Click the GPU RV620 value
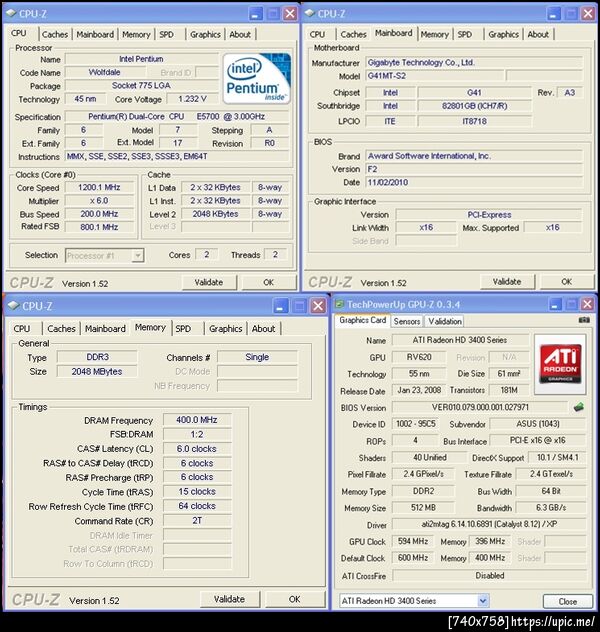Image resolution: width=600 pixels, height=632 pixels. point(419,357)
